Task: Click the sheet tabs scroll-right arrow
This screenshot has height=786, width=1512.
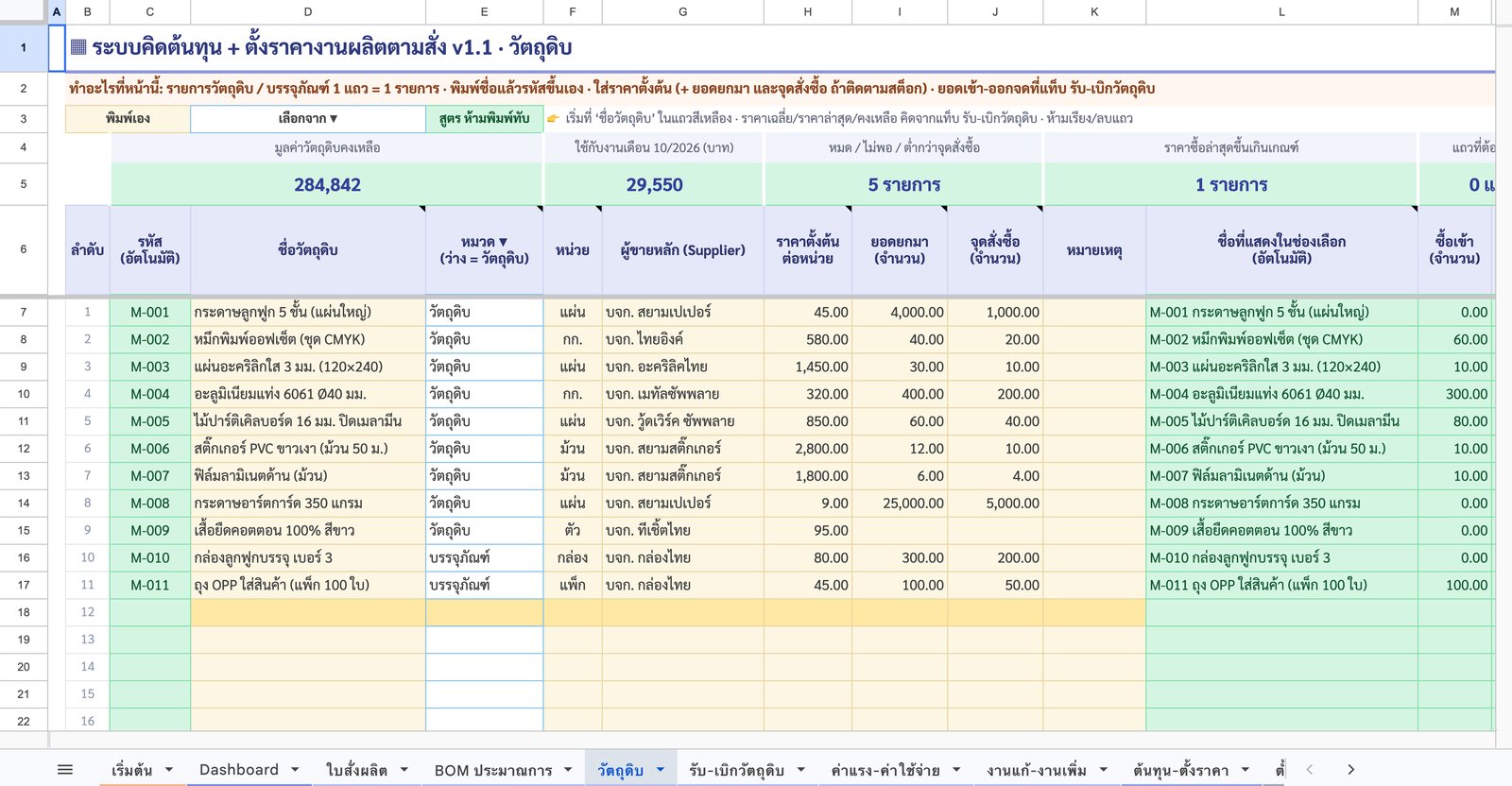Action: 1350,770
